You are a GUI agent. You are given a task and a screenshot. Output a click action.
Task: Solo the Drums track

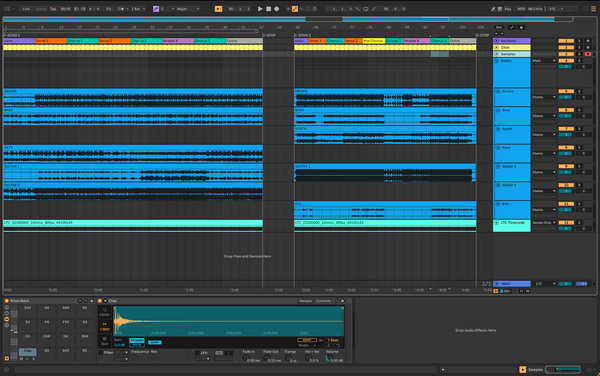click(x=579, y=91)
